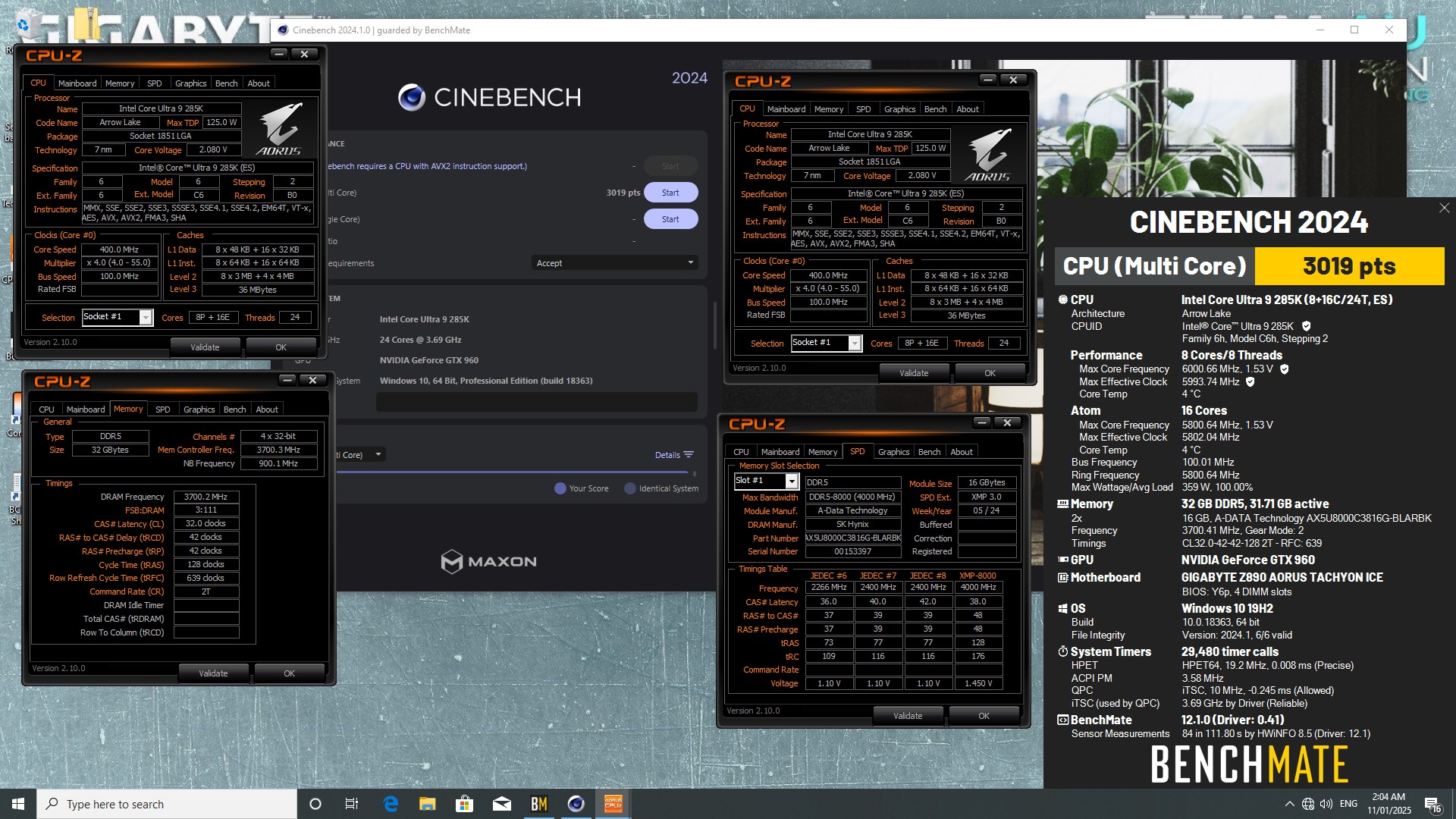The width and height of the screenshot is (1456, 819).
Task: Click the GPU icon in BenchMate panel
Action: [1063, 560]
